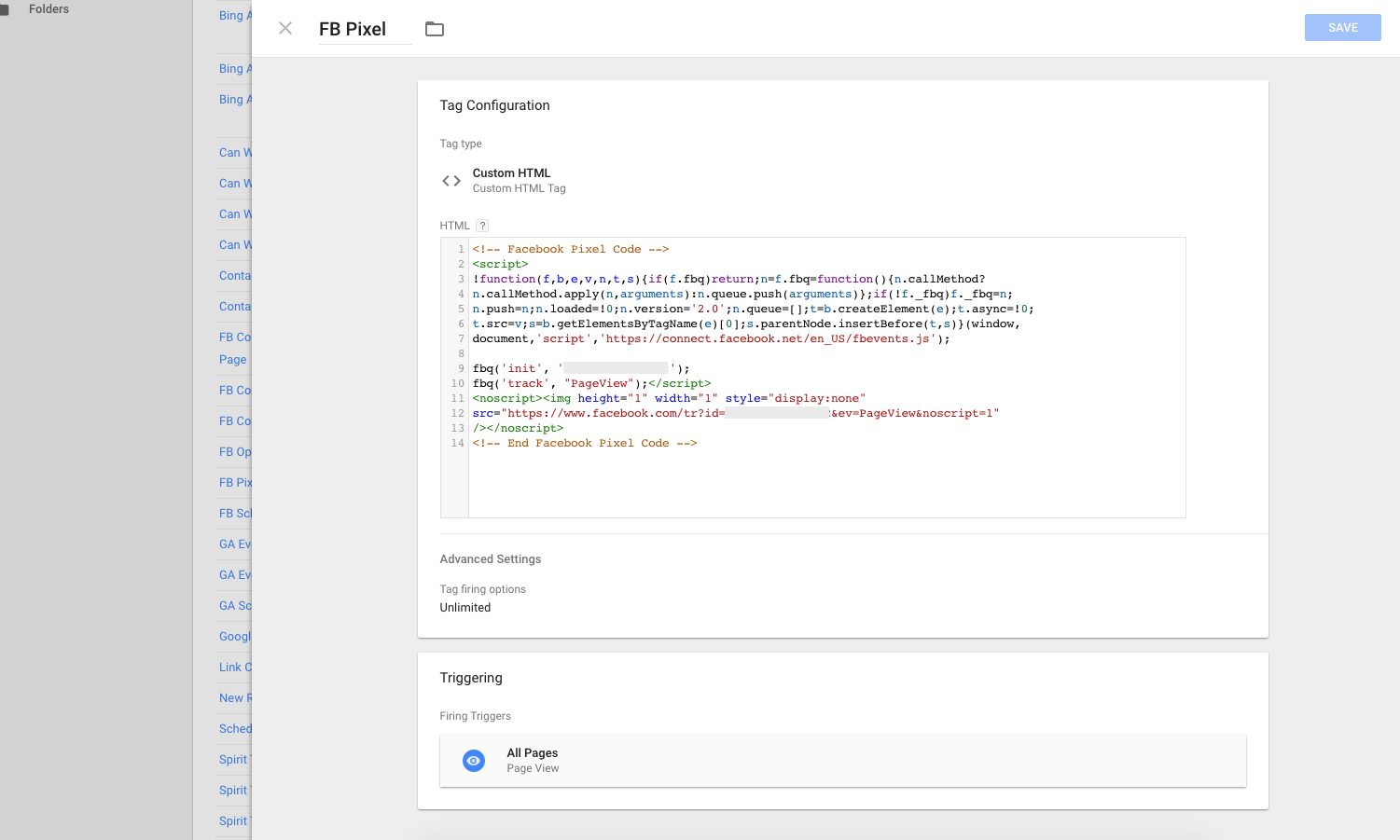Open the Google tag in list
1400x840 pixels.
235,637
